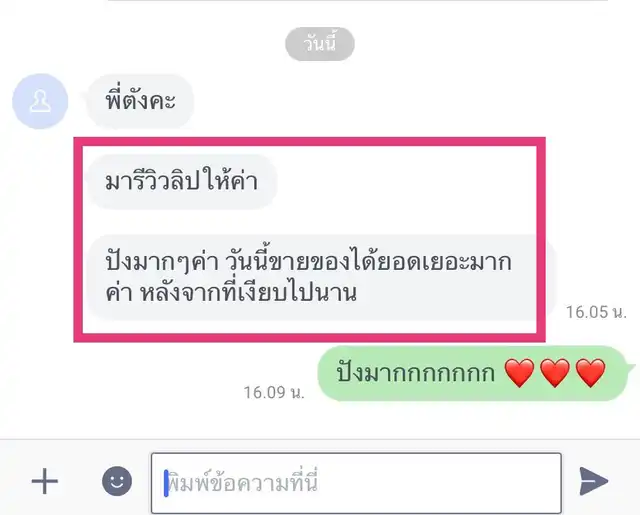This screenshot has height=515, width=640.
Task: Click the word 'ปังมากกกกกกก' in green bubble
Action: point(416,373)
